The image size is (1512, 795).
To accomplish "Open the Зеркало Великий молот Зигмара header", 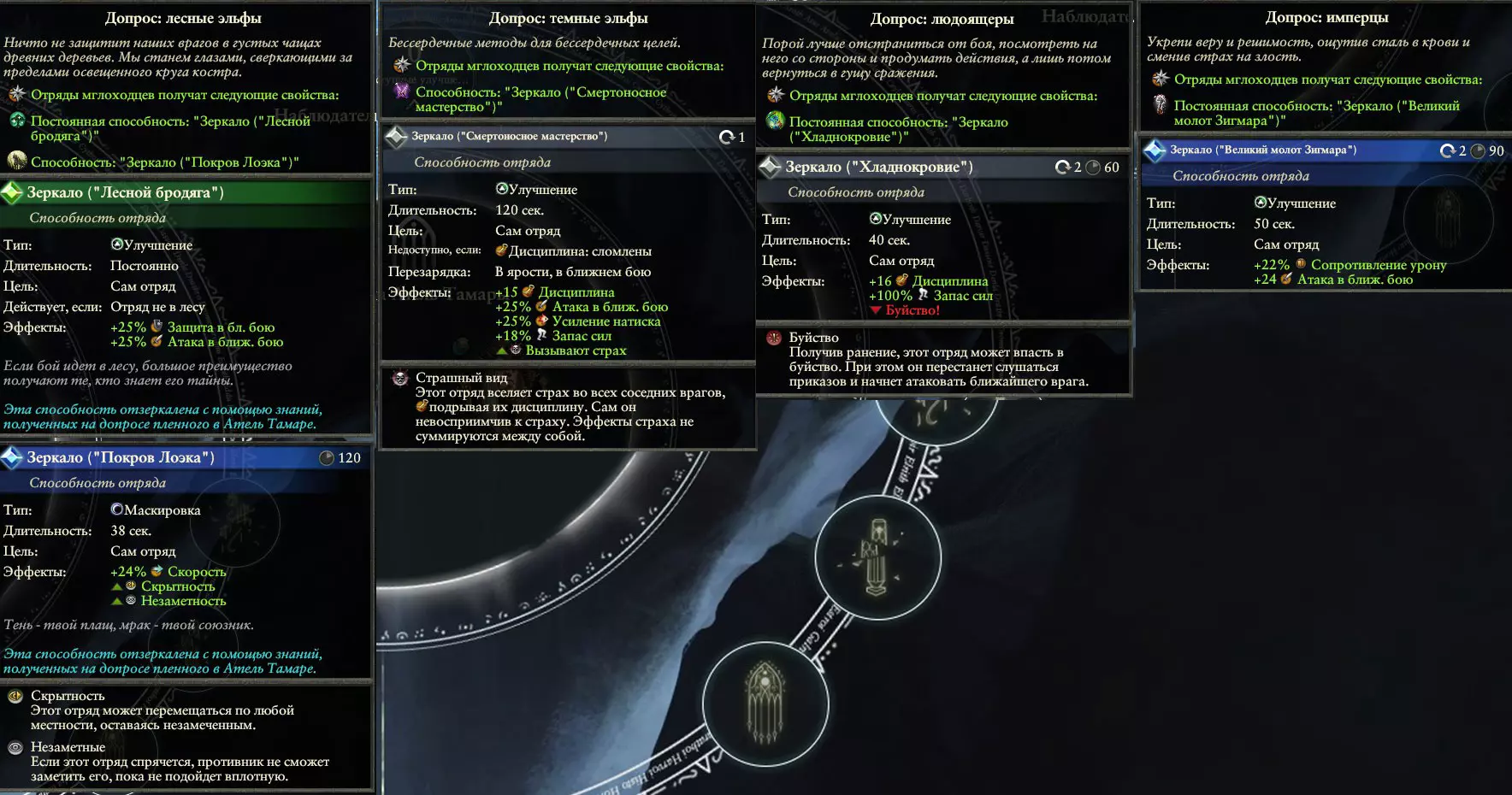I will click(x=1325, y=150).
